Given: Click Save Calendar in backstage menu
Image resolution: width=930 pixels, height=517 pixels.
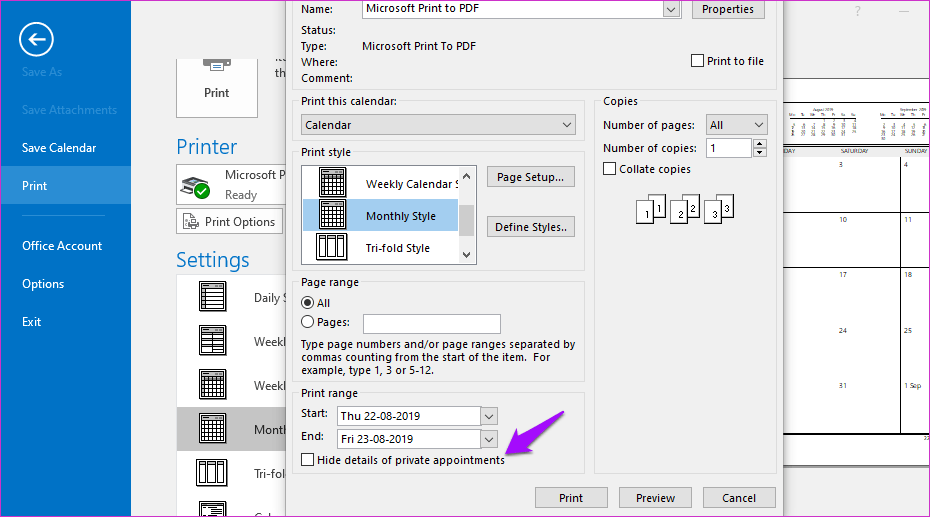Looking at the screenshot, I should (x=59, y=148).
